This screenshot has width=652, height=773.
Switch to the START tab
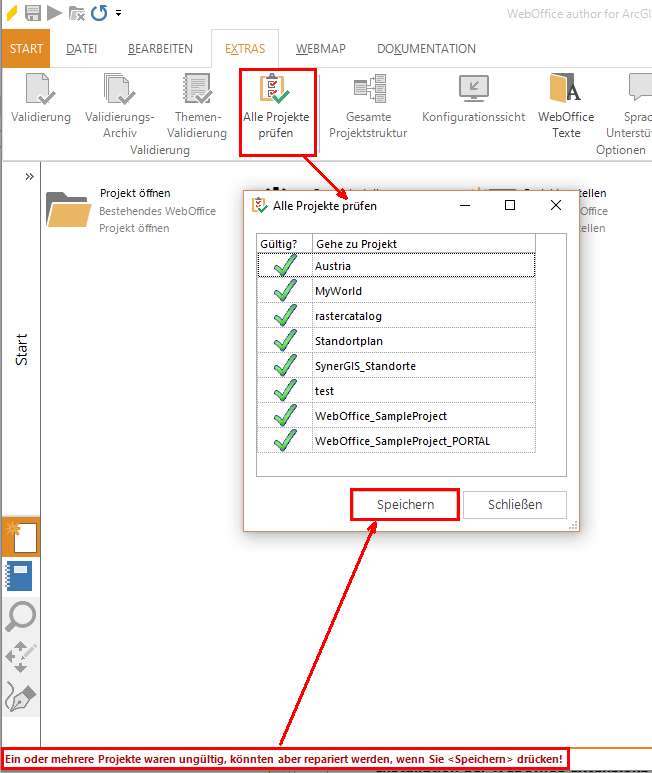(26, 48)
